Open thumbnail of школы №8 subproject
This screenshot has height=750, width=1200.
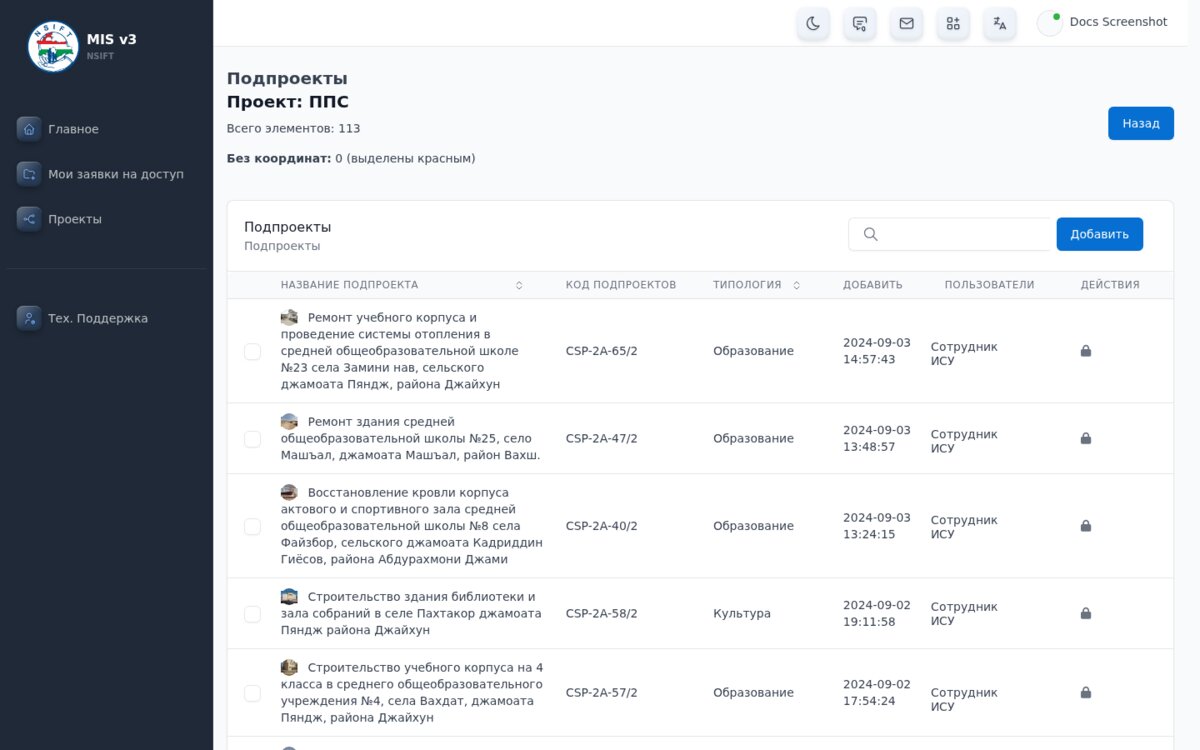289,492
